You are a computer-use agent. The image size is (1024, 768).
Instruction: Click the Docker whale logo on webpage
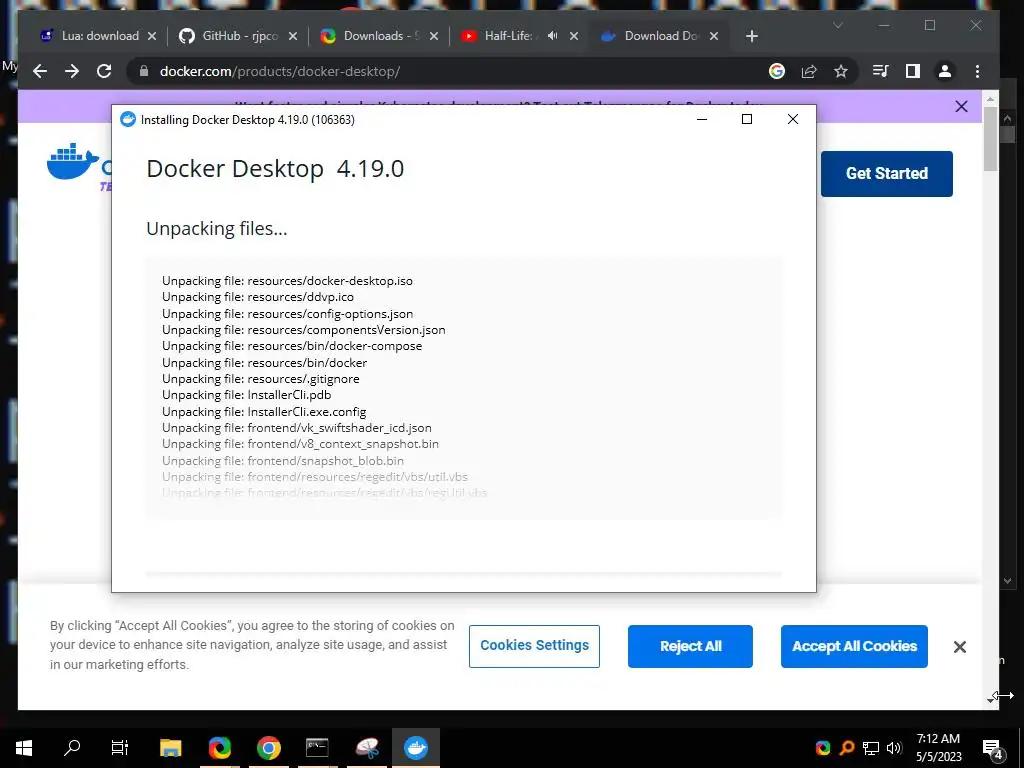[73, 161]
